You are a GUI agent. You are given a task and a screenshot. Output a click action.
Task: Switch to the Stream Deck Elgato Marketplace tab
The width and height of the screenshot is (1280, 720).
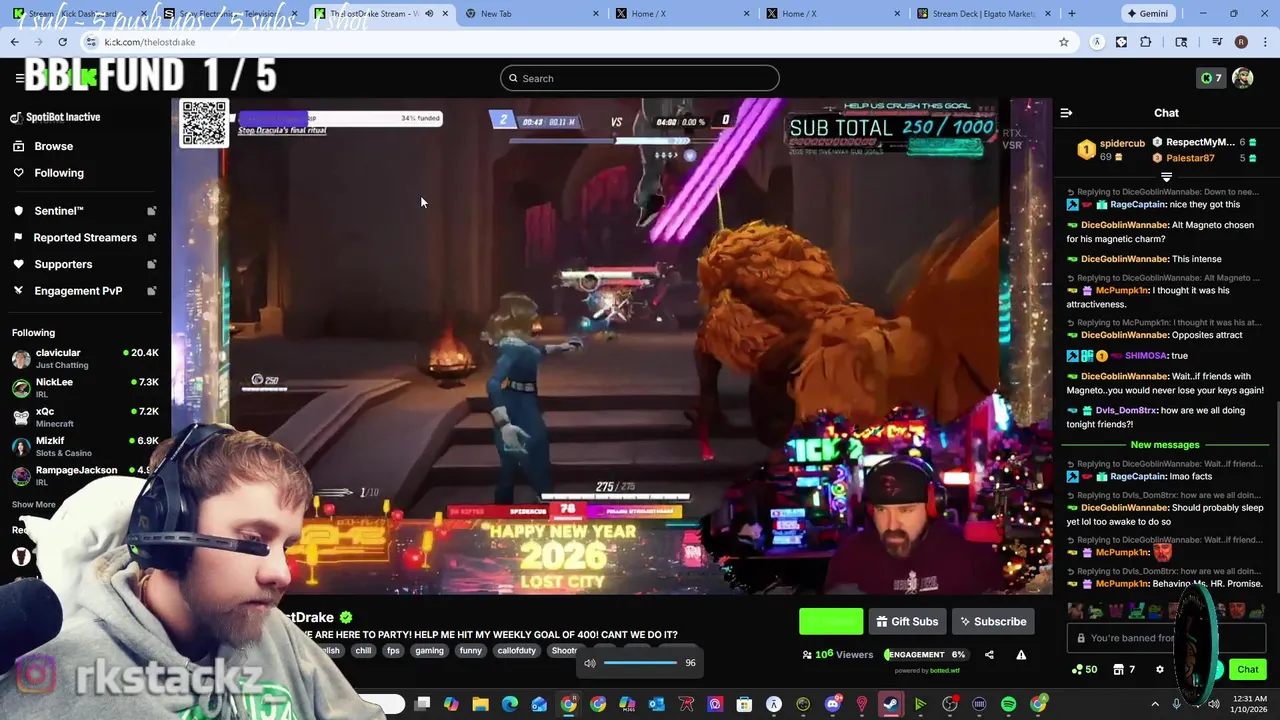[981, 13]
